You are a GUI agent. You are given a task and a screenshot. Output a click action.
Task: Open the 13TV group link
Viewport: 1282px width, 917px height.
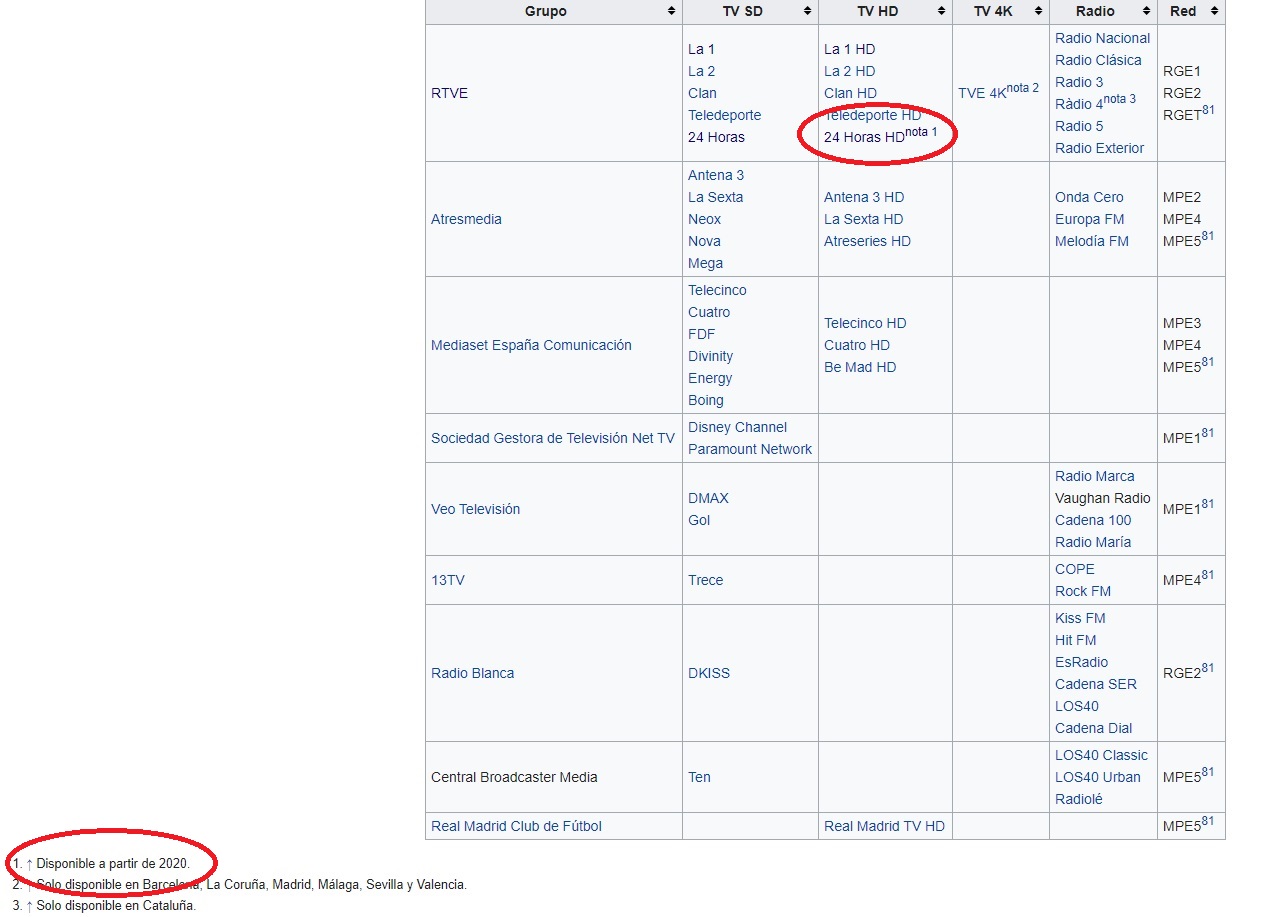coord(448,580)
